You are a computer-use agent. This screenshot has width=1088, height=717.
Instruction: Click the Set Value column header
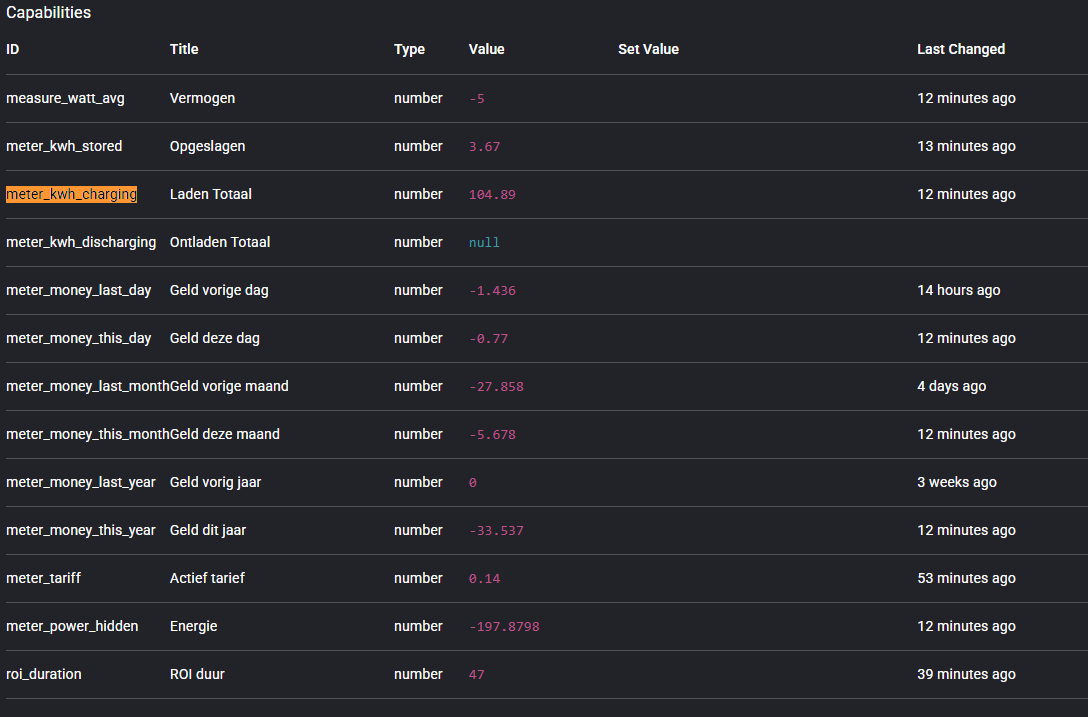[x=648, y=49]
